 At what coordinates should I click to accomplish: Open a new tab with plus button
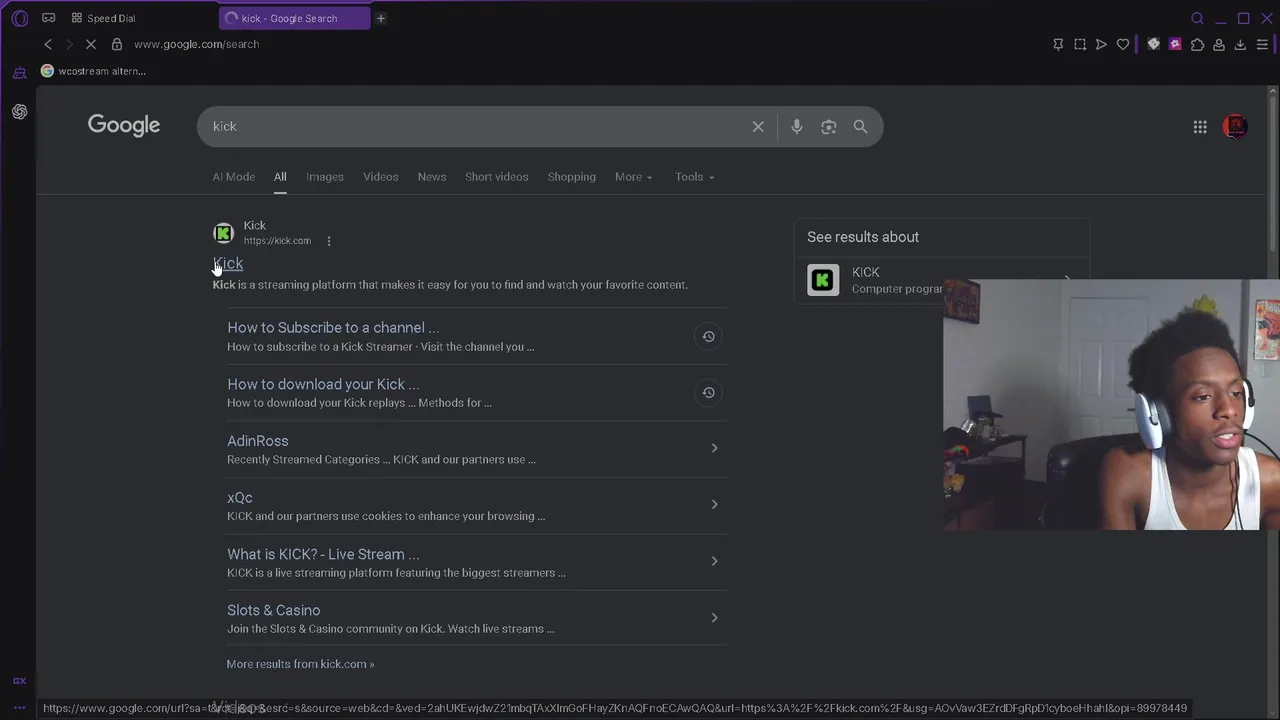[x=380, y=18]
